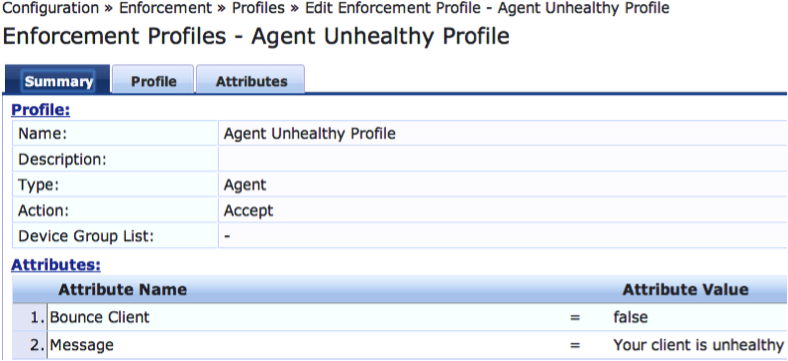Viewport: 788px width, 361px height.
Task: Go to Configuration in breadcrumb
Action: pos(49,8)
